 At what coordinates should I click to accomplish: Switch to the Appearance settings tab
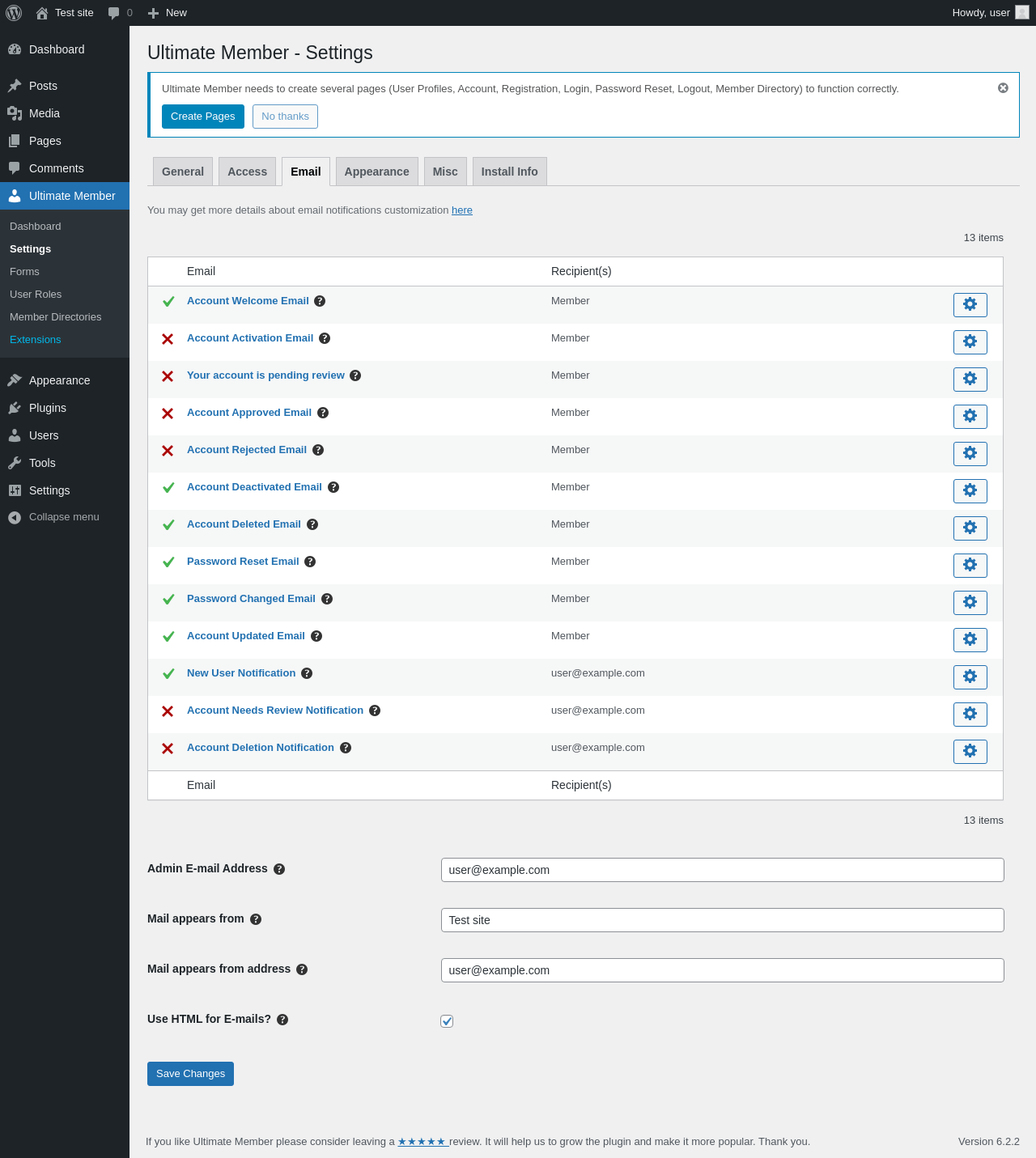[376, 172]
